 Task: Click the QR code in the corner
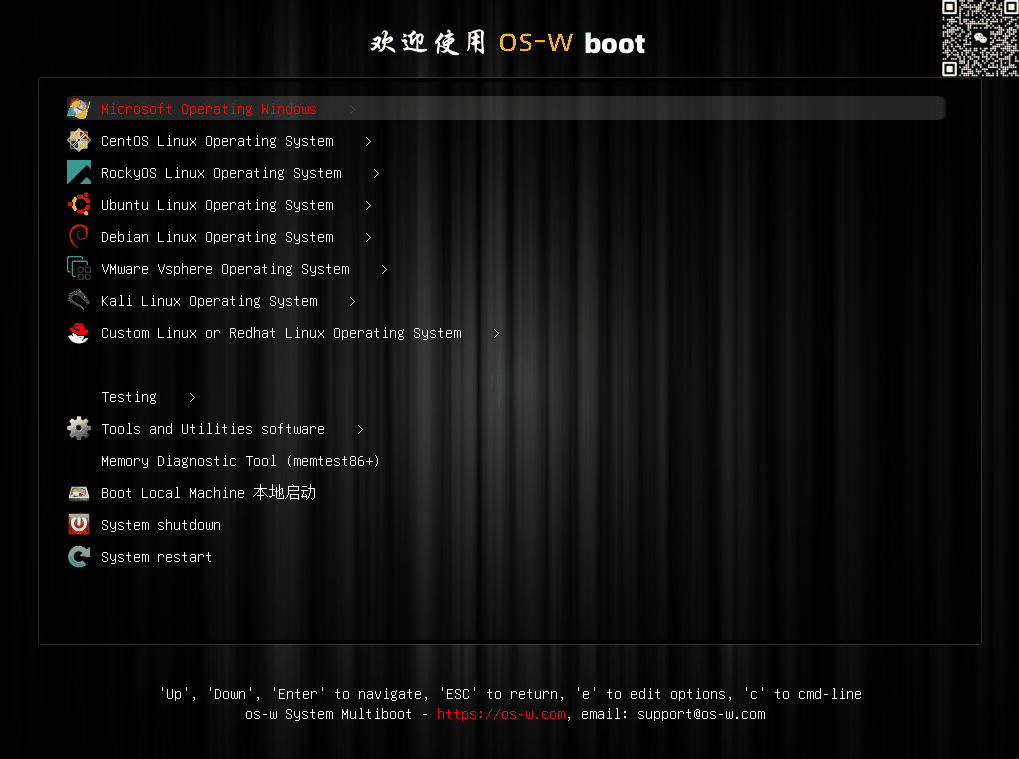980,38
